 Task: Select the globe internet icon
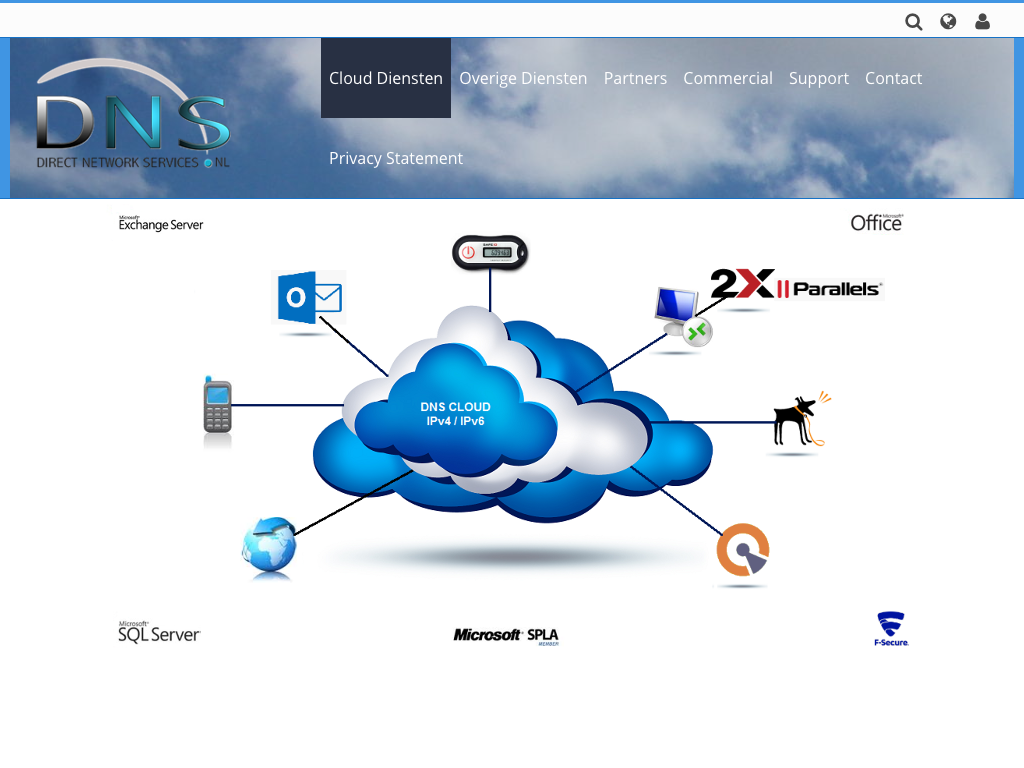270,547
